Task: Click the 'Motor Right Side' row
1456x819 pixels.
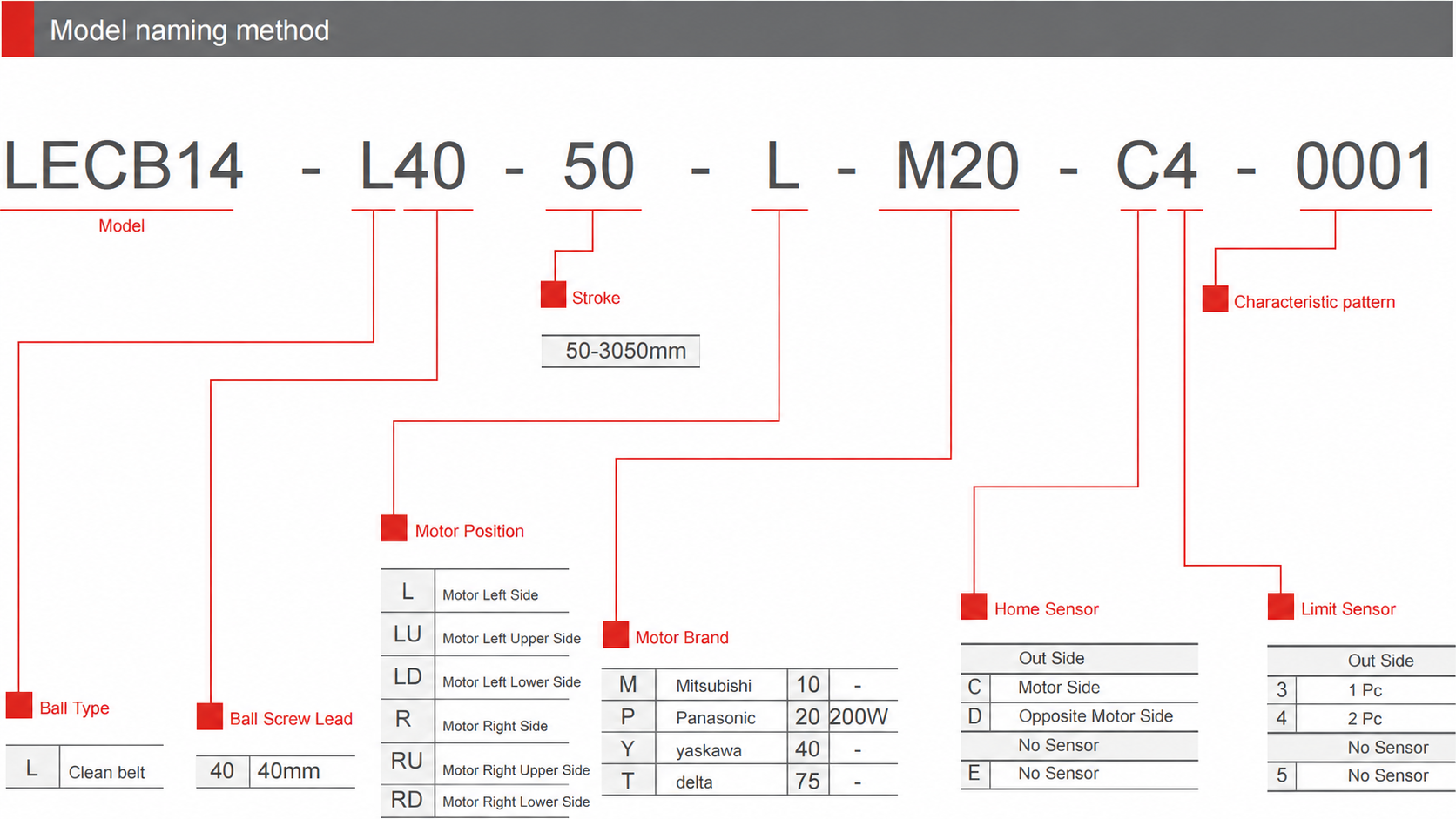Action: pyautogui.click(x=475, y=722)
